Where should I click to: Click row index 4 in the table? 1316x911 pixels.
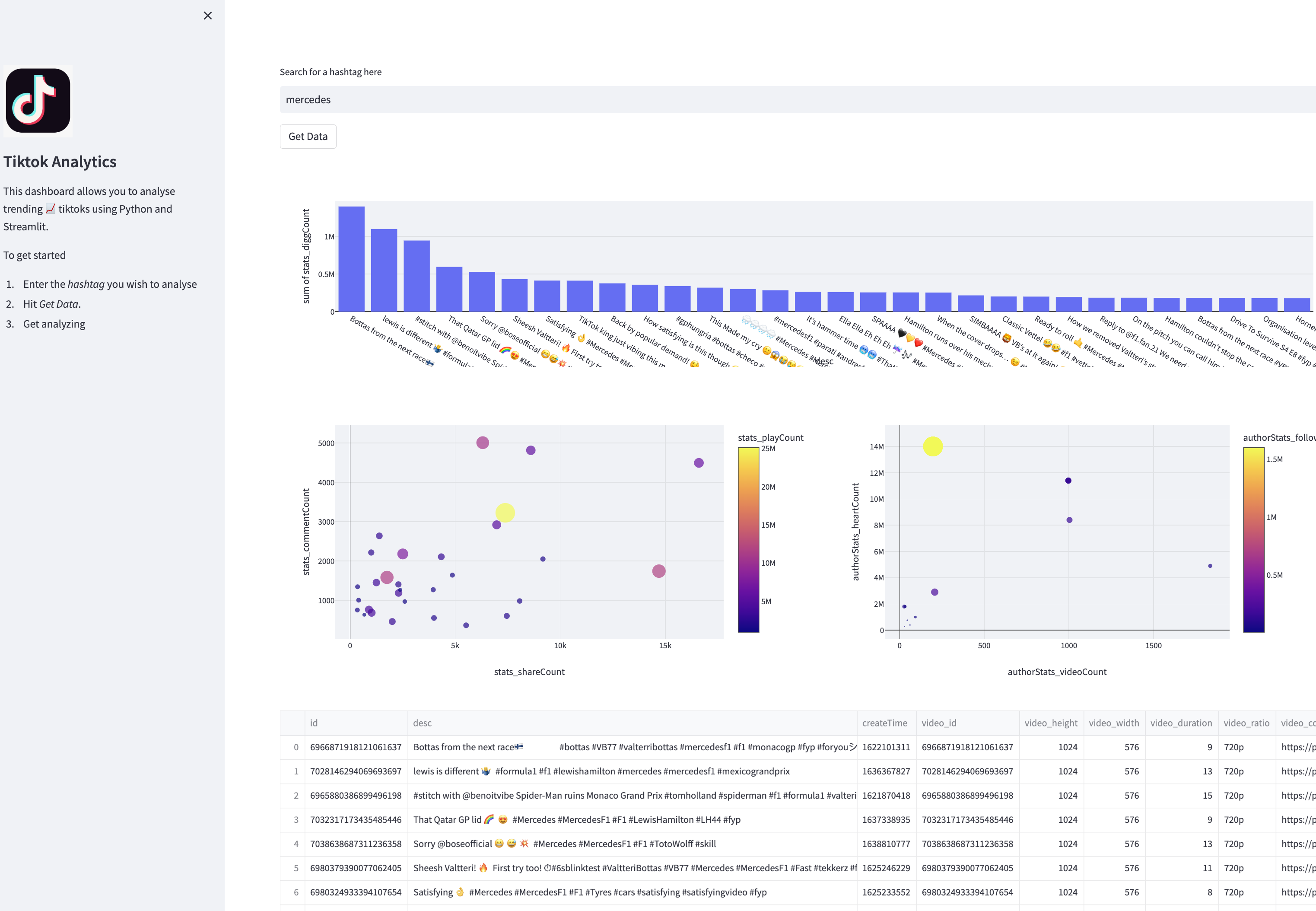293,844
